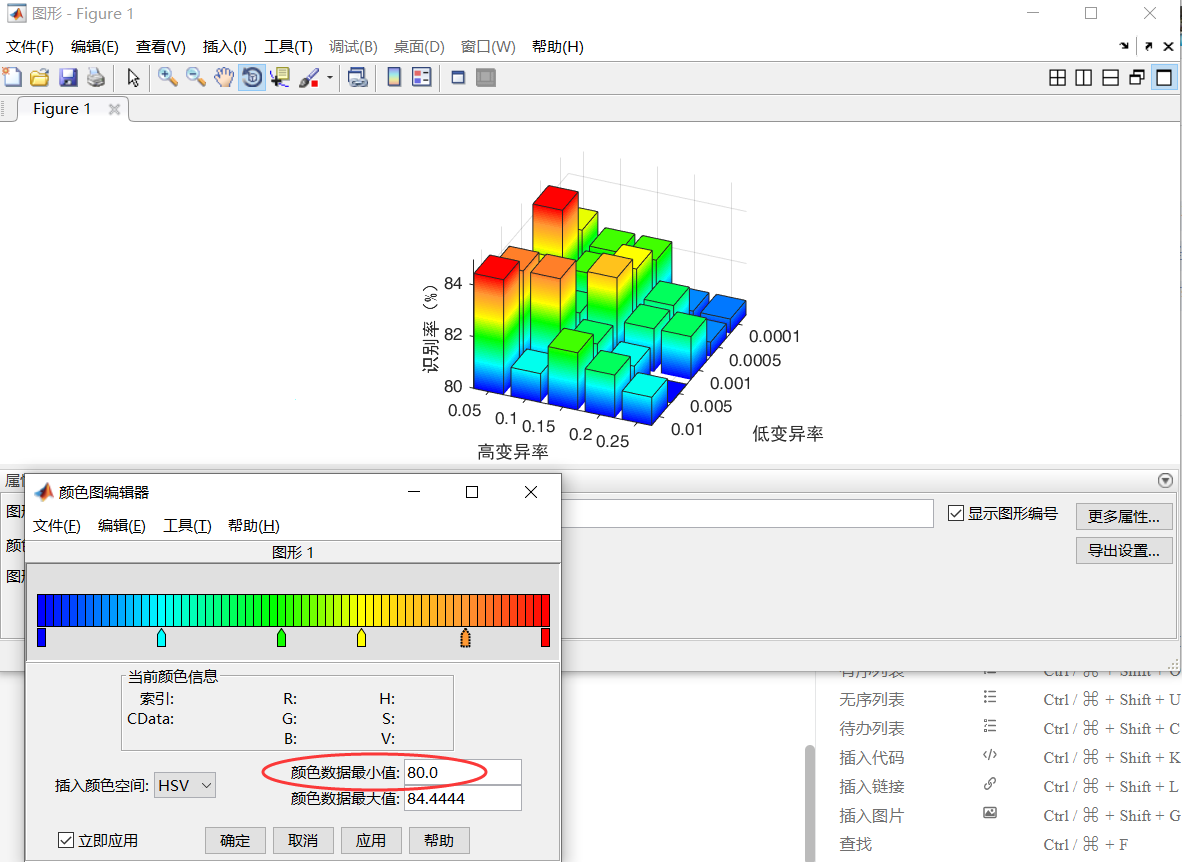This screenshot has width=1182, height=862.
Task: Click the figure name input field
Action: pyautogui.click(x=747, y=514)
